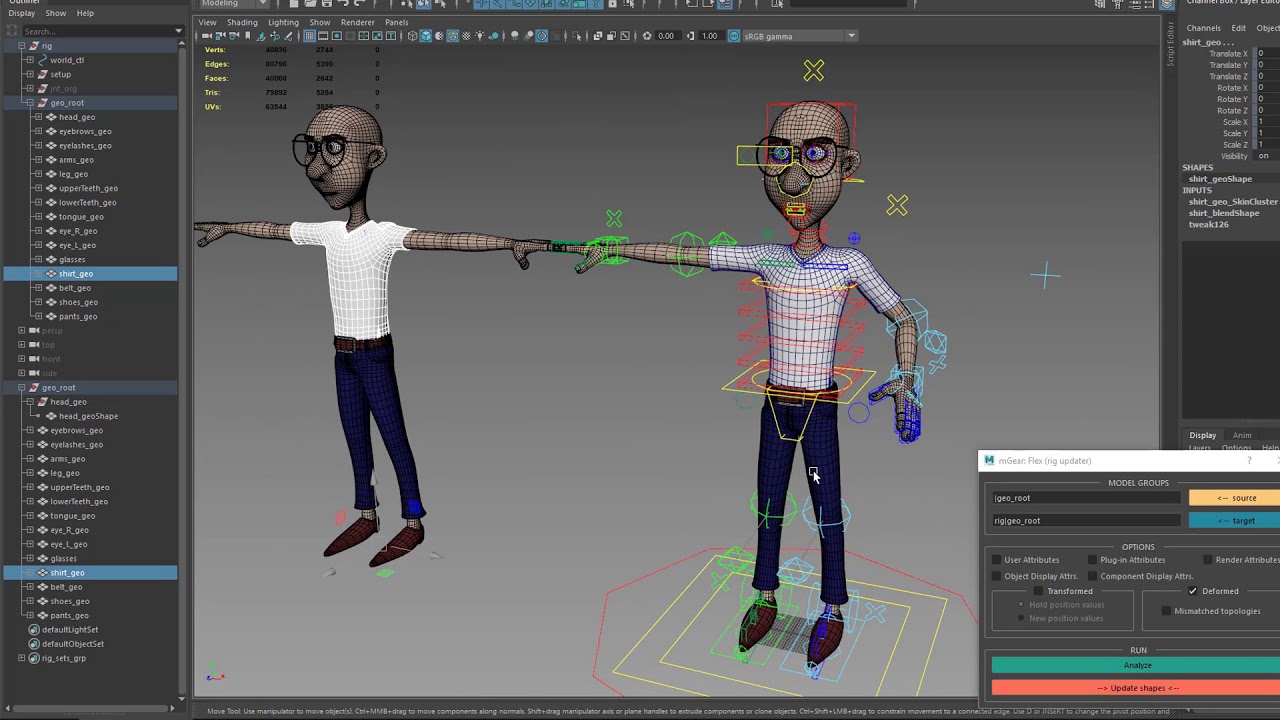
Task: Click the orange source button
Action: [x=1234, y=498]
